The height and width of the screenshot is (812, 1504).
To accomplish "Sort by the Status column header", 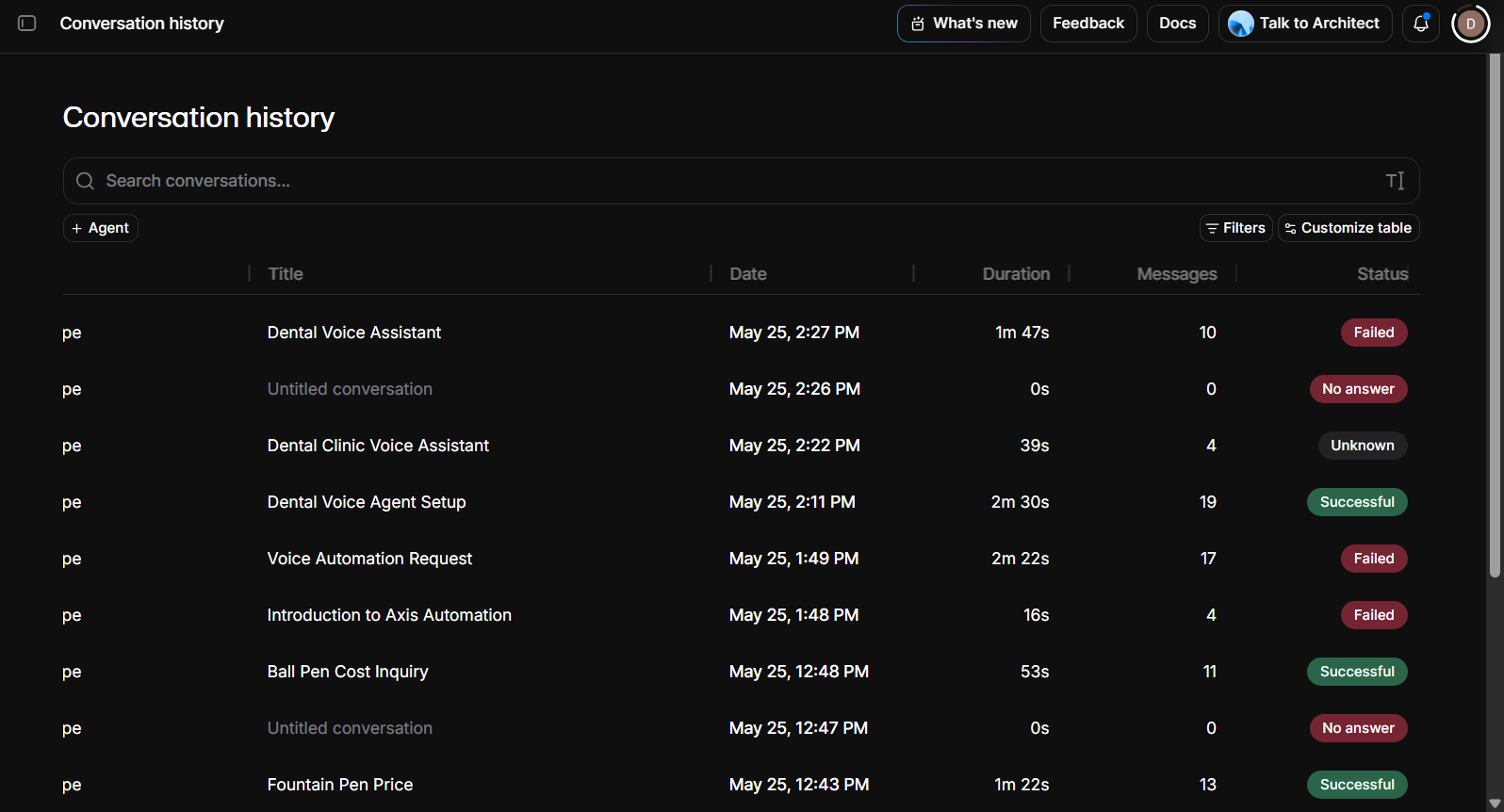I will (x=1382, y=274).
